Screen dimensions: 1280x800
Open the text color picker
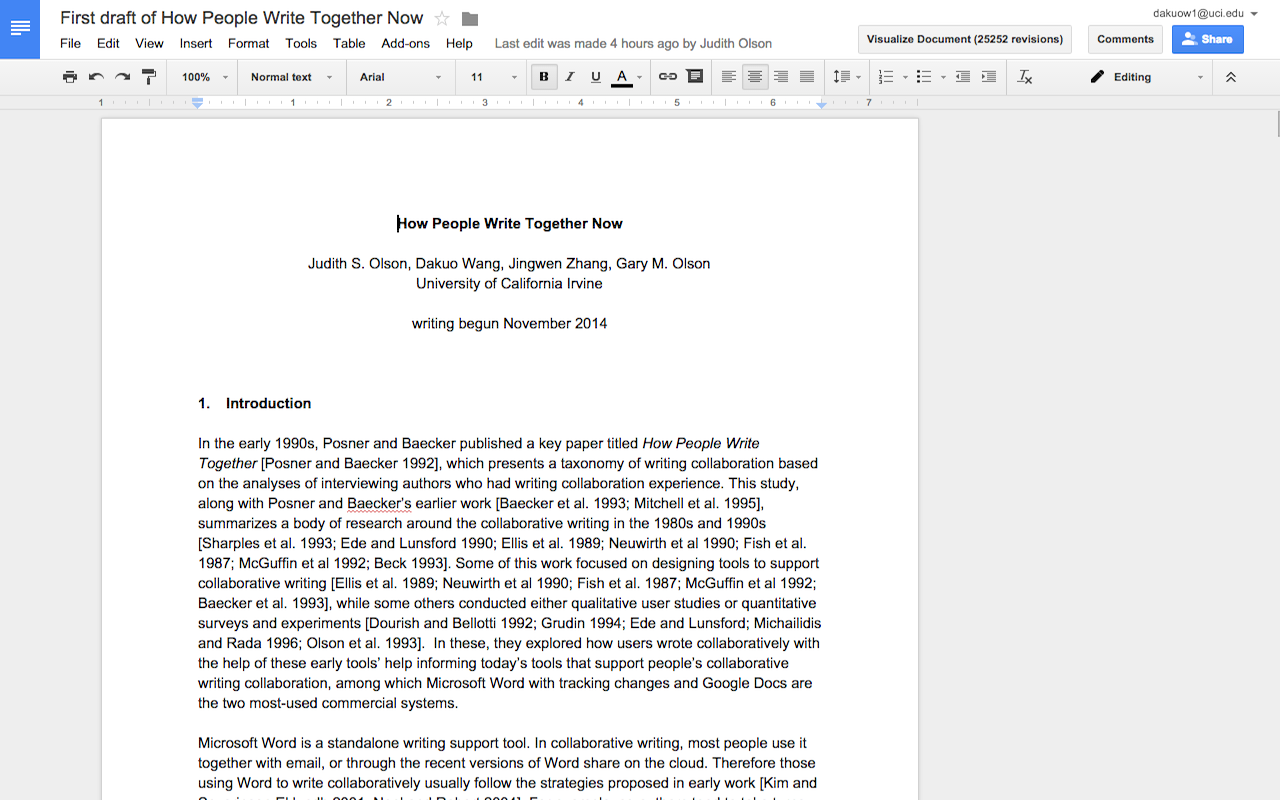point(626,77)
